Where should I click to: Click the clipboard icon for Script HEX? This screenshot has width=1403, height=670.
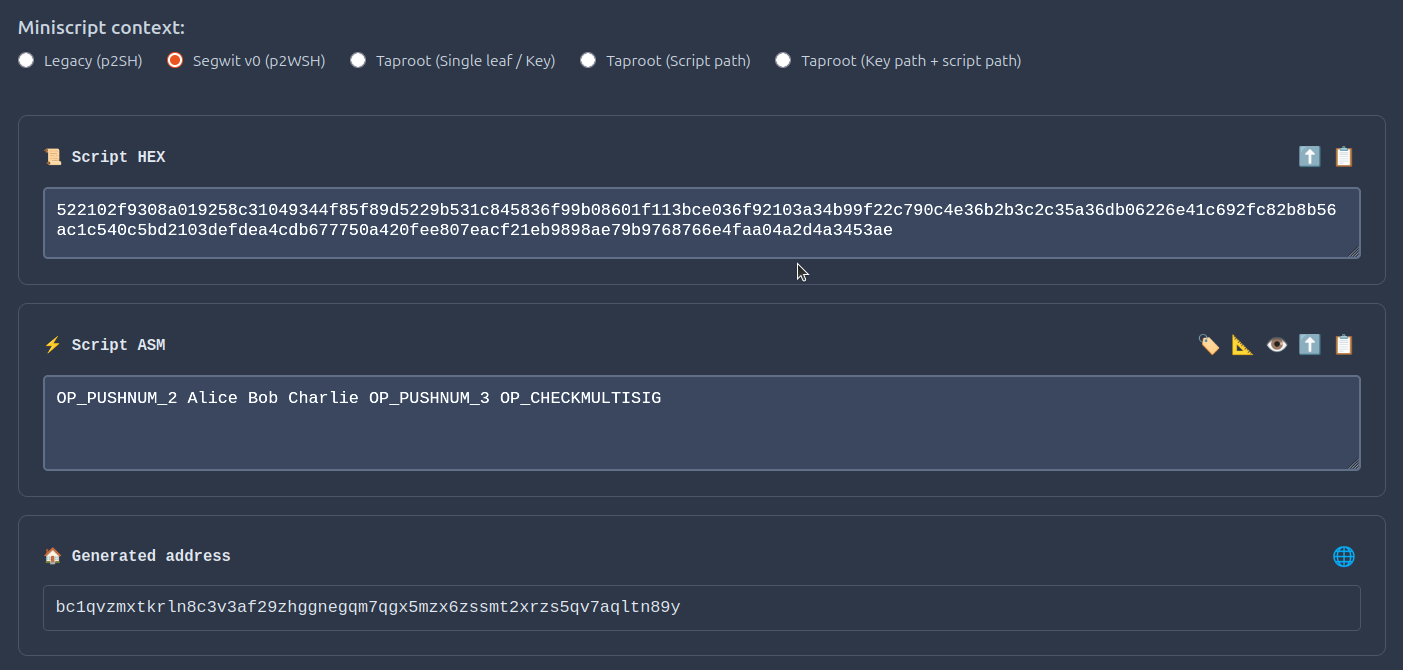coord(1343,157)
